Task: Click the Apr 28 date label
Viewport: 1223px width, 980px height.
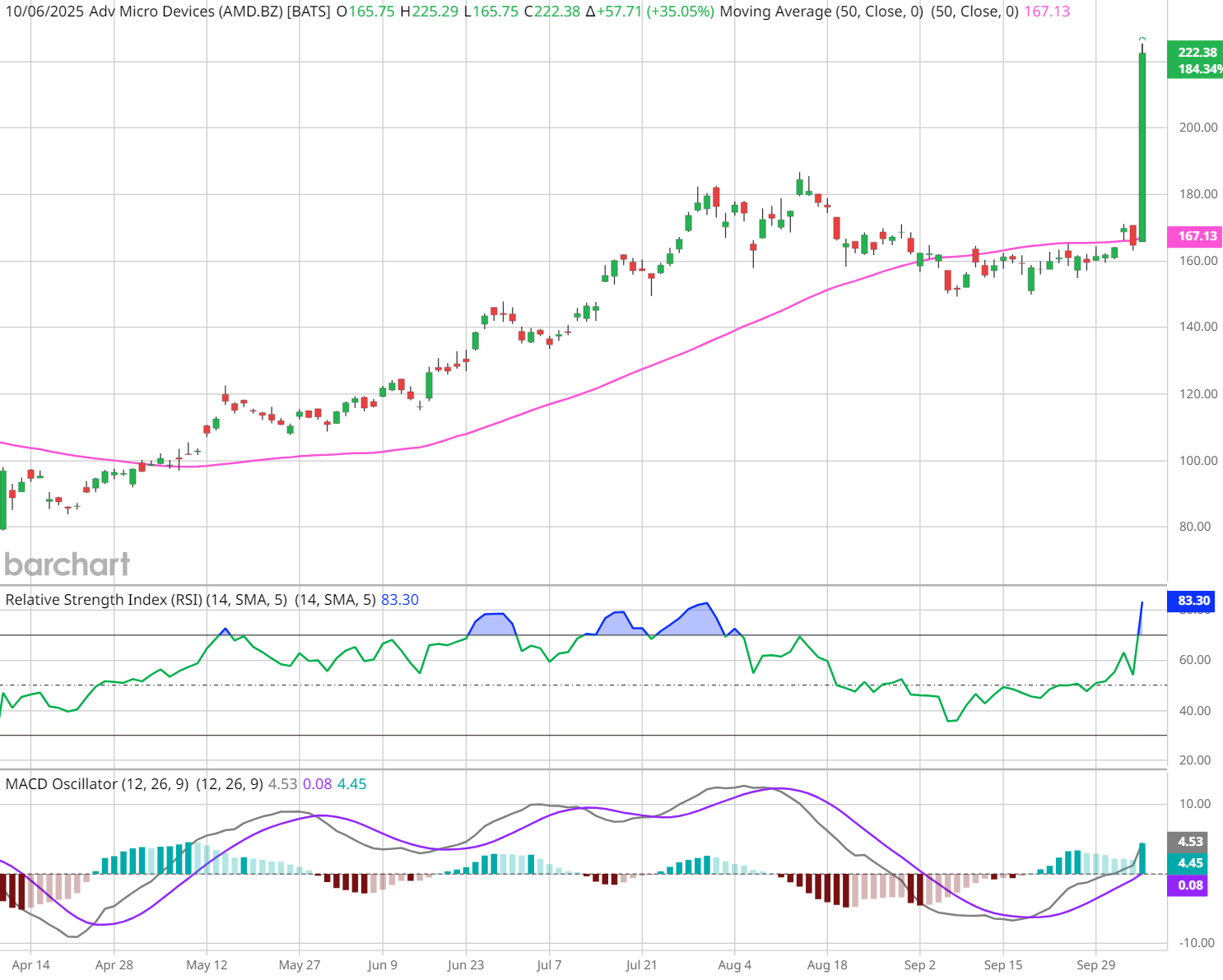Action: [114, 965]
